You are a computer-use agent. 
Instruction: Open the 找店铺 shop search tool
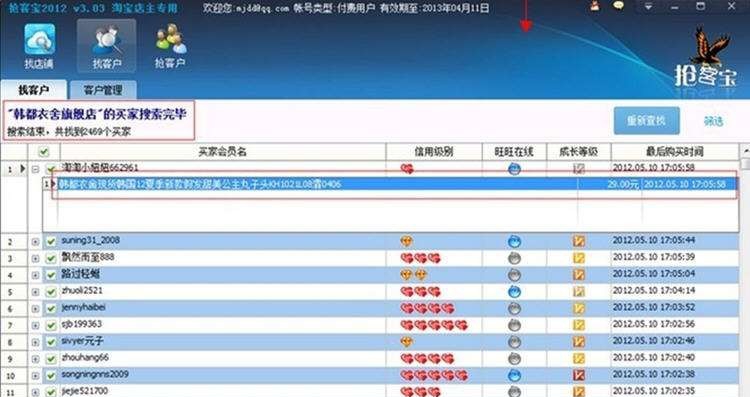(x=40, y=46)
